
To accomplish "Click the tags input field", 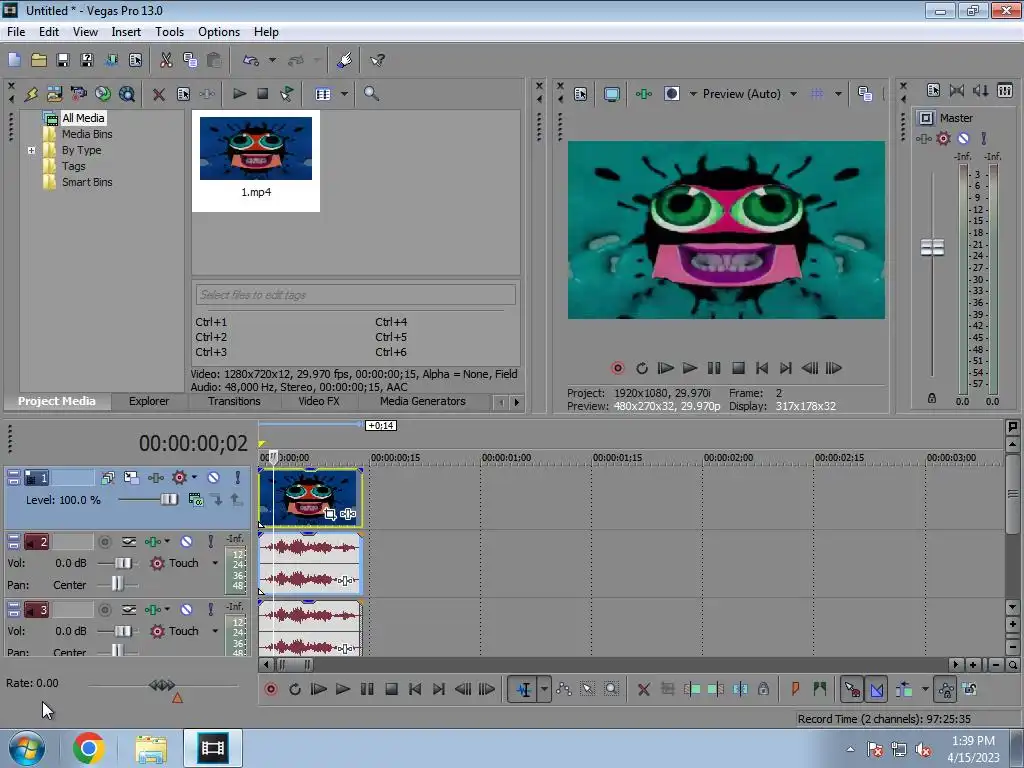I will coord(356,295).
